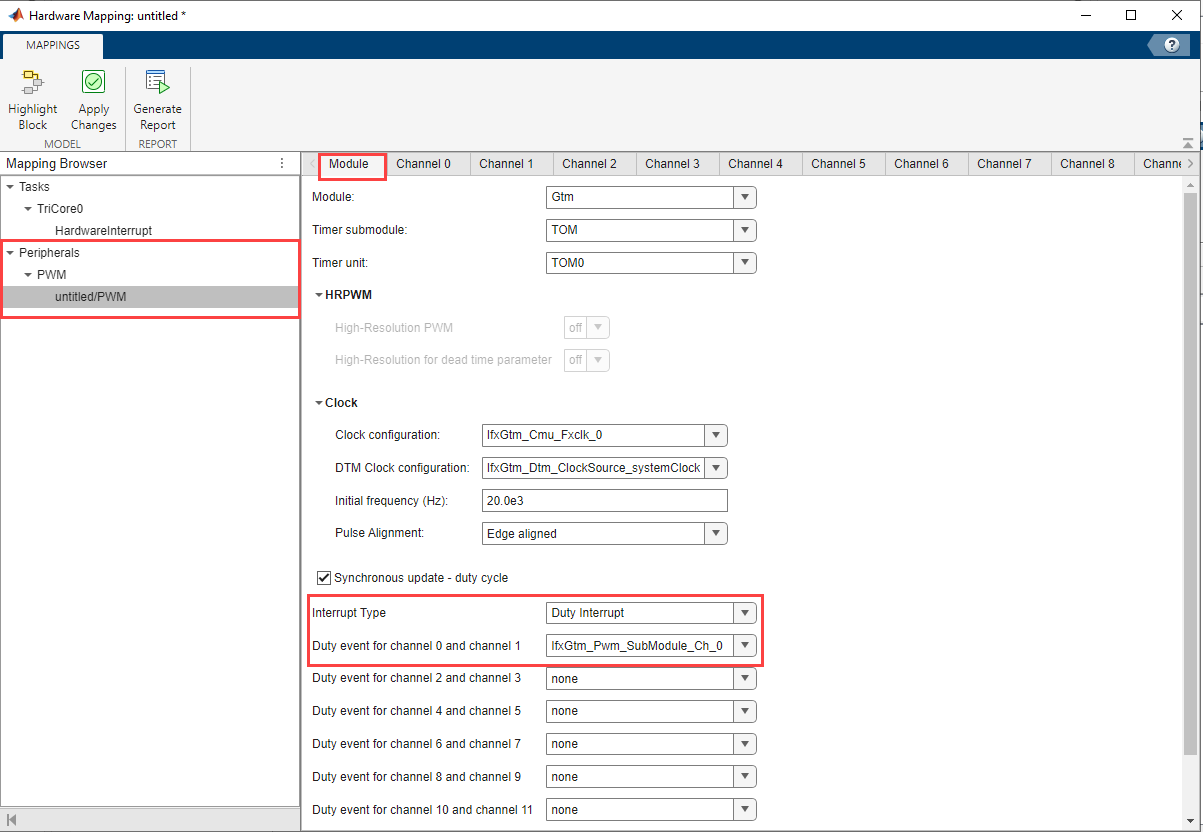The width and height of the screenshot is (1203, 832).
Task: Click the Initial frequency (Hz) field
Action: [x=604, y=501]
